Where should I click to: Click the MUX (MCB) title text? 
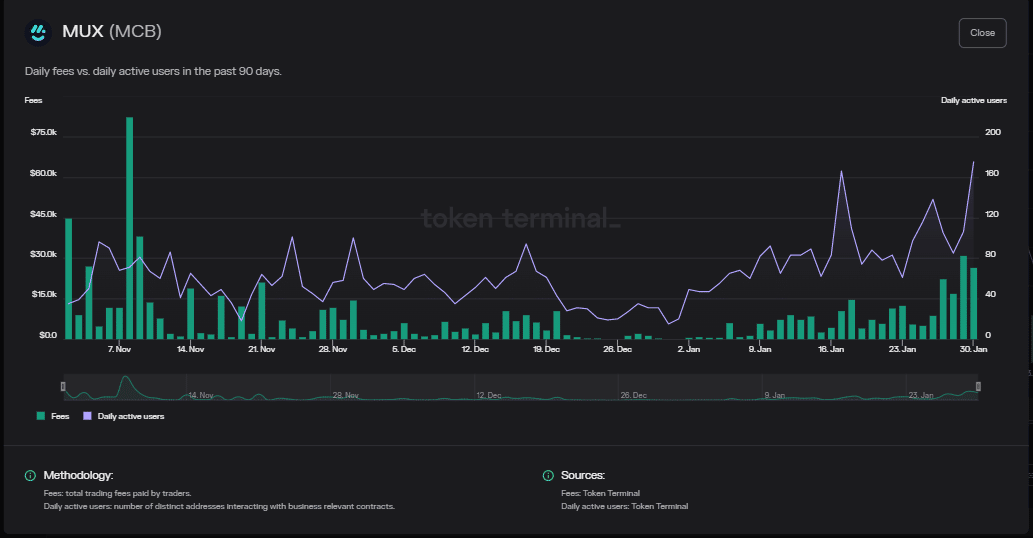pos(112,32)
